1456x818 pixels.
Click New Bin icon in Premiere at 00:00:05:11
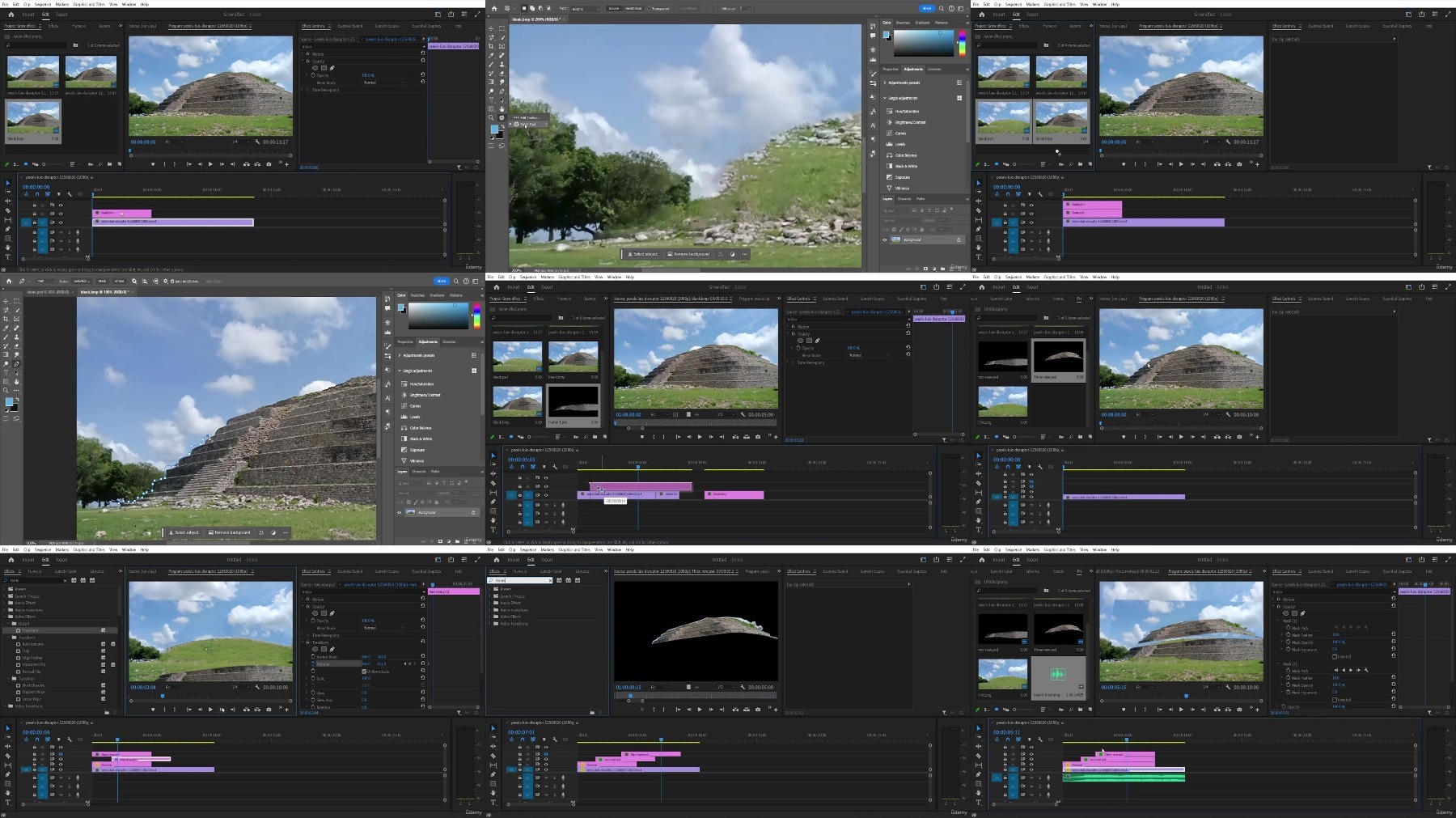[x=1080, y=710]
